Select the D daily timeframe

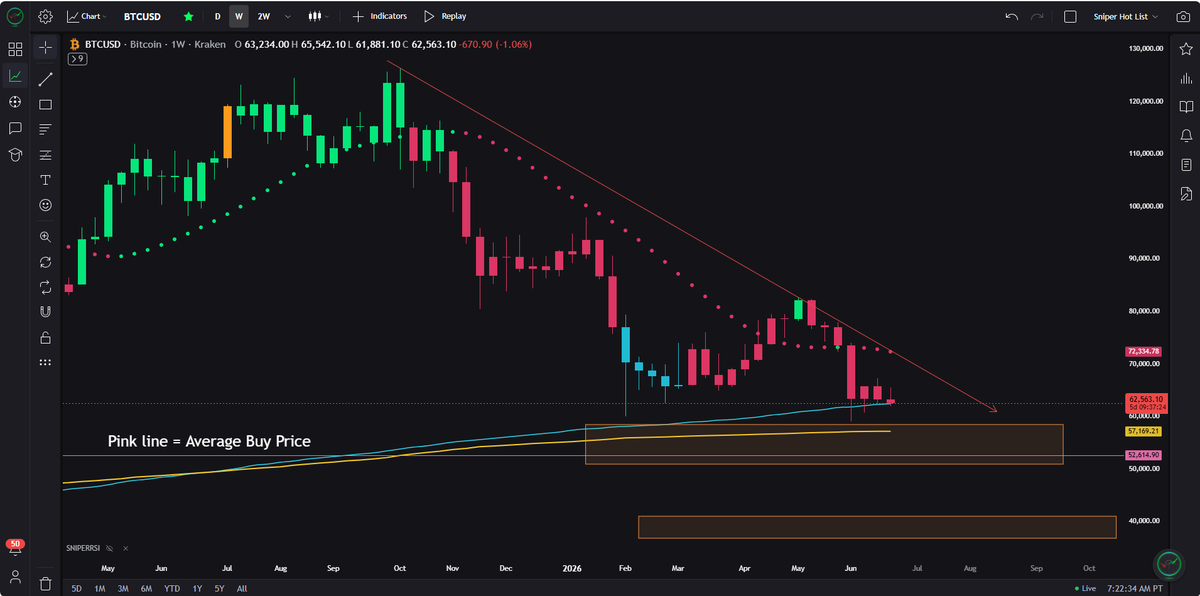(x=217, y=16)
